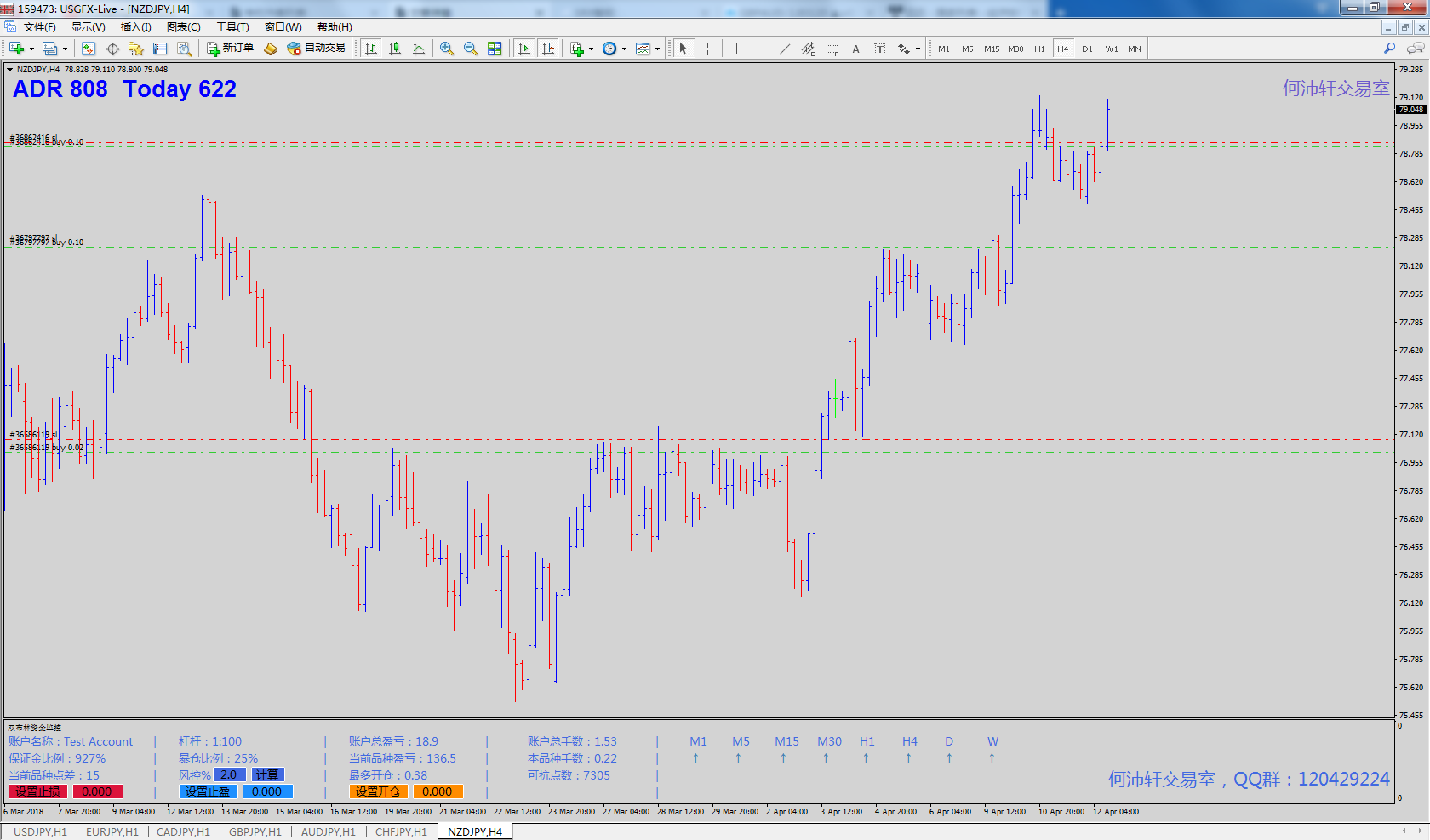The height and width of the screenshot is (840, 1430).
Task: Edit the red stop-loss 0.000 field
Action: 97,791
